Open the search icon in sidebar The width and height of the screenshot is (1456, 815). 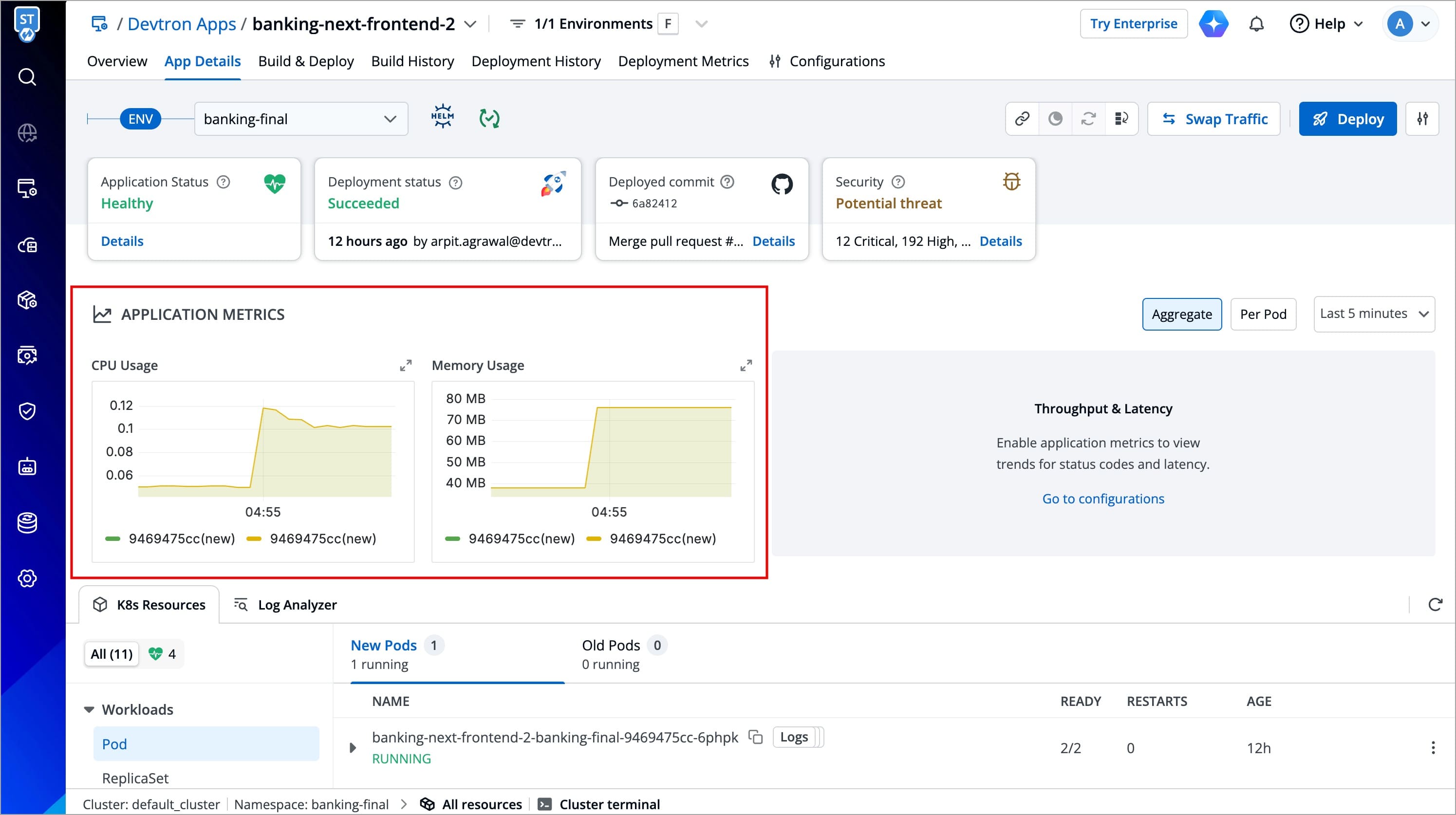click(x=27, y=77)
